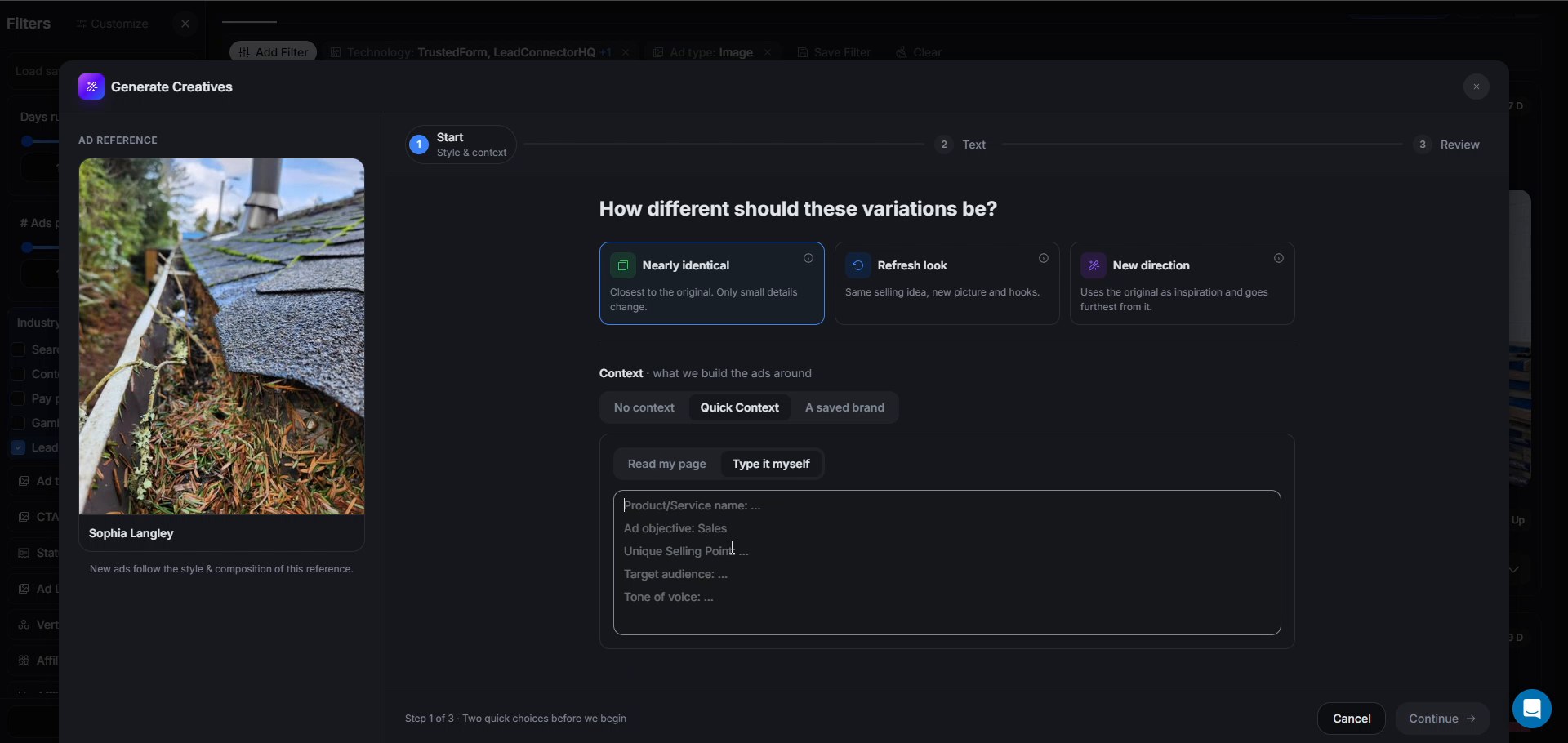The height and width of the screenshot is (743, 1568).
Task: Switch to No context option
Action: (644, 407)
